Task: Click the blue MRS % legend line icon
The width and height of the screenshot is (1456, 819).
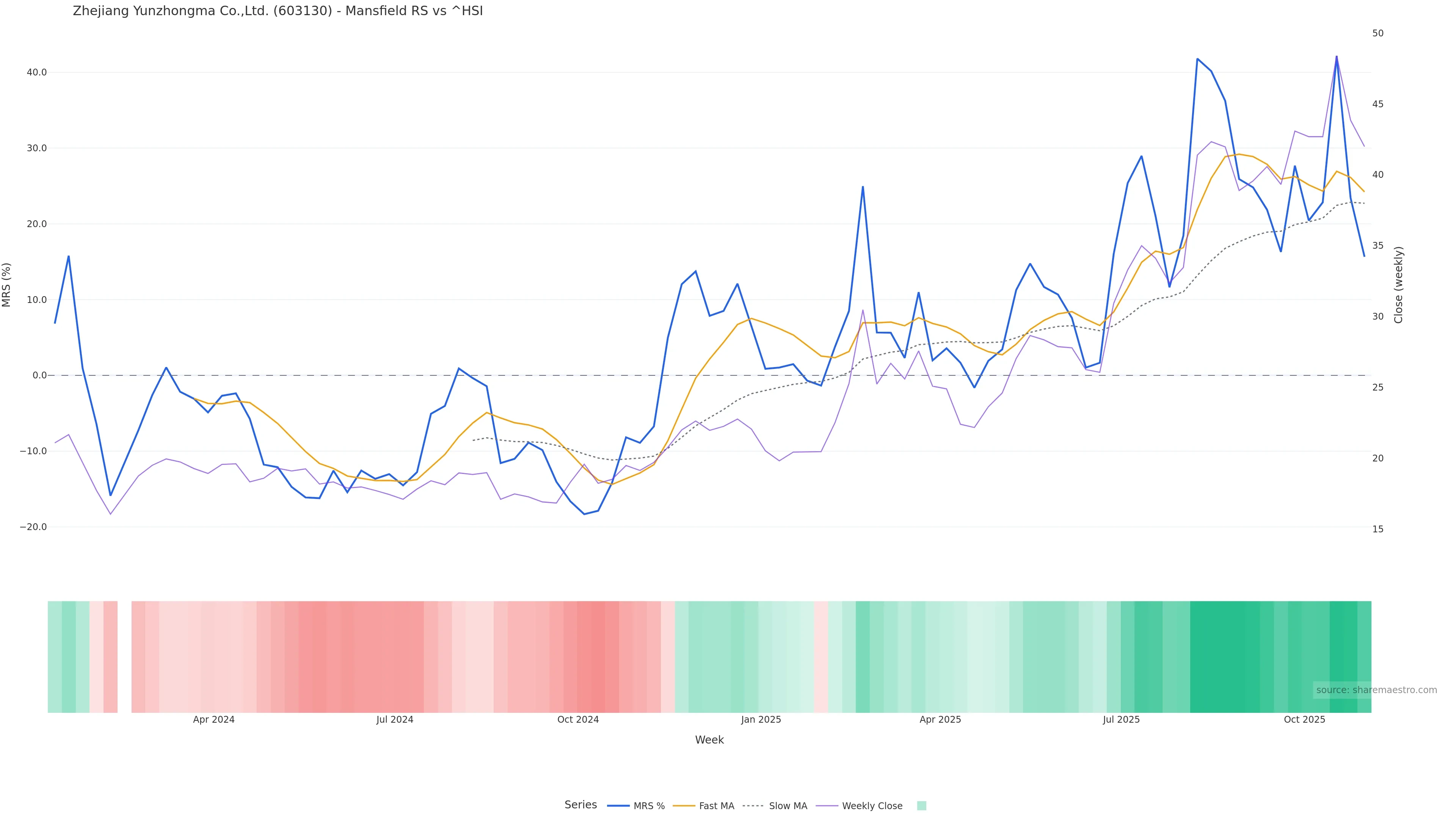Action: pyautogui.click(x=618, y=806)
